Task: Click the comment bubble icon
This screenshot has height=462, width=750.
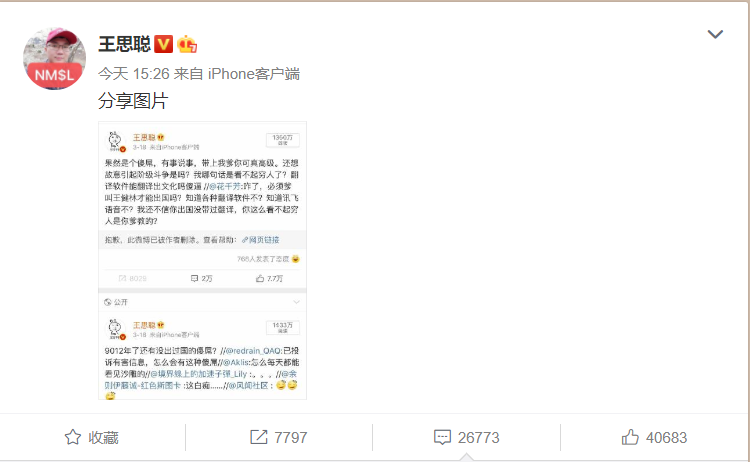Action: pos(442,437)
